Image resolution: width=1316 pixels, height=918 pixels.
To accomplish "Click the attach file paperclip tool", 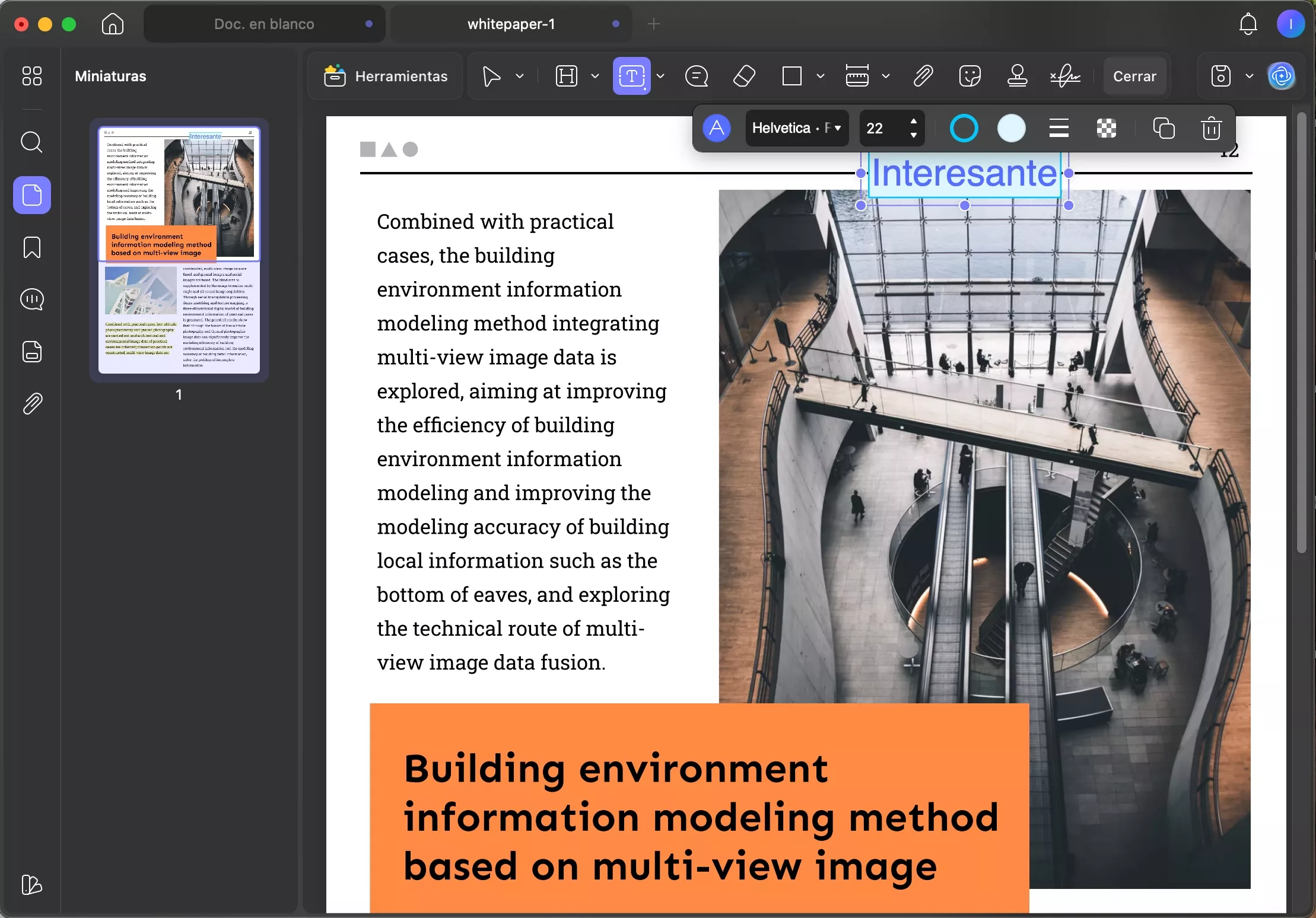I will tap(923, 76).
